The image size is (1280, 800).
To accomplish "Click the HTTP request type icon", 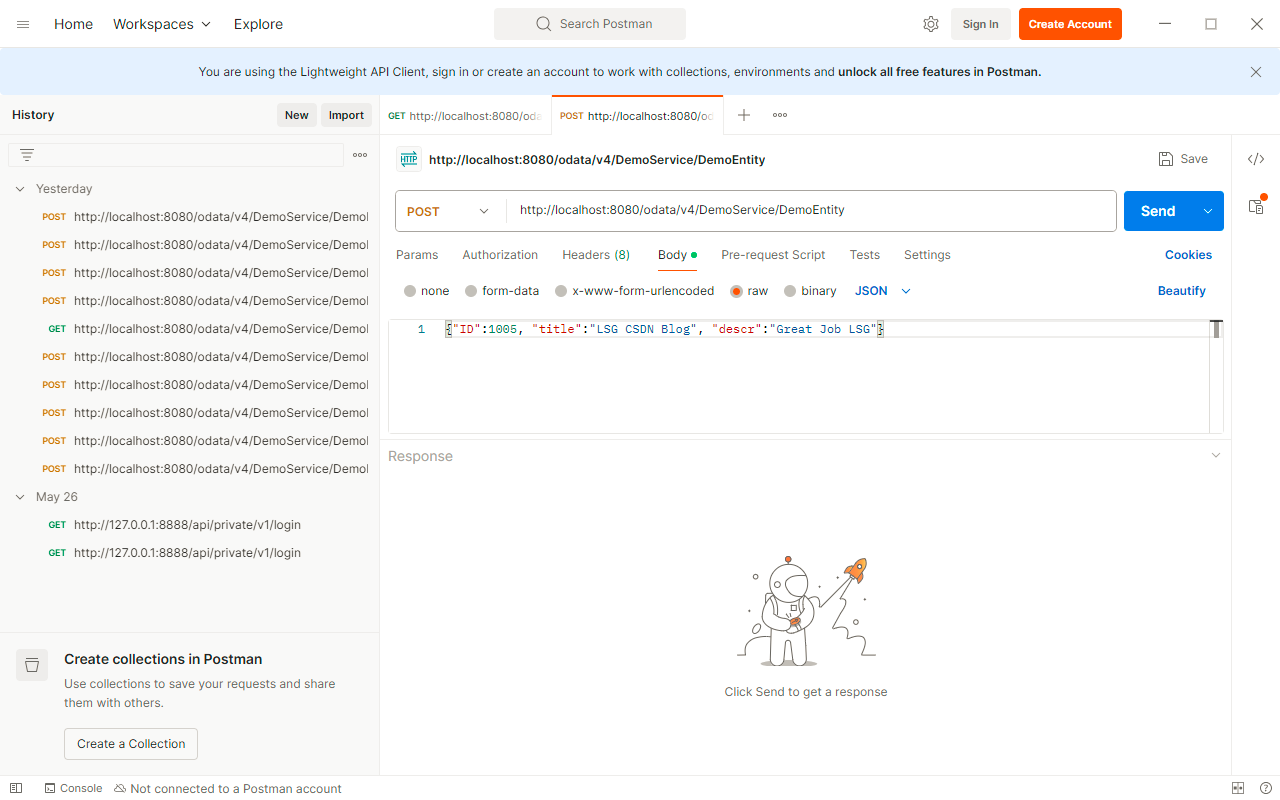I will 409,159.
